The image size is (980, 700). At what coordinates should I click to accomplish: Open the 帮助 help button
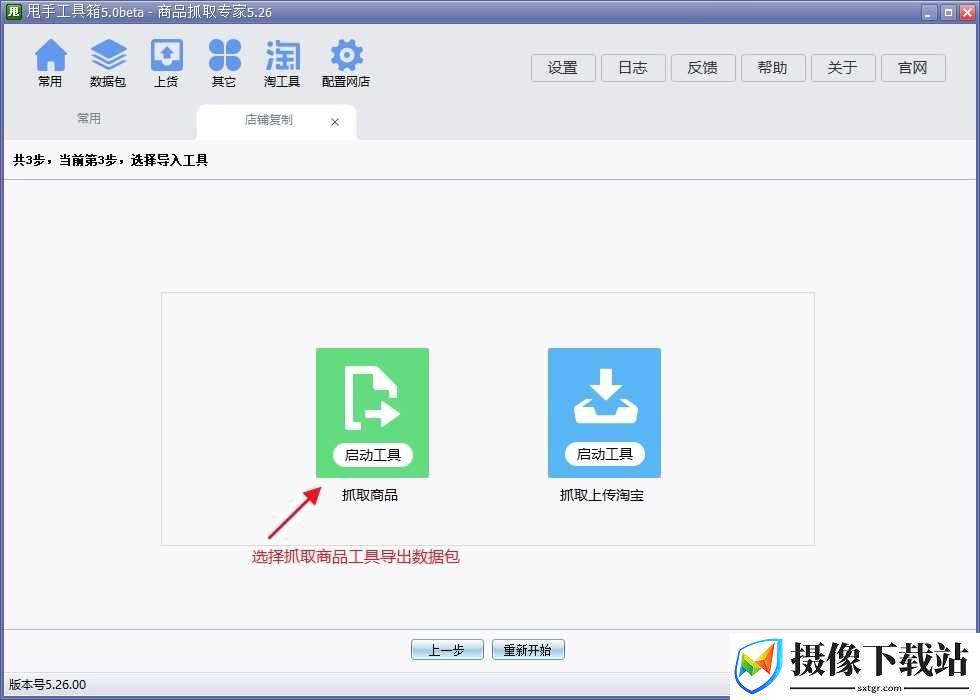[x=773, y=68]
